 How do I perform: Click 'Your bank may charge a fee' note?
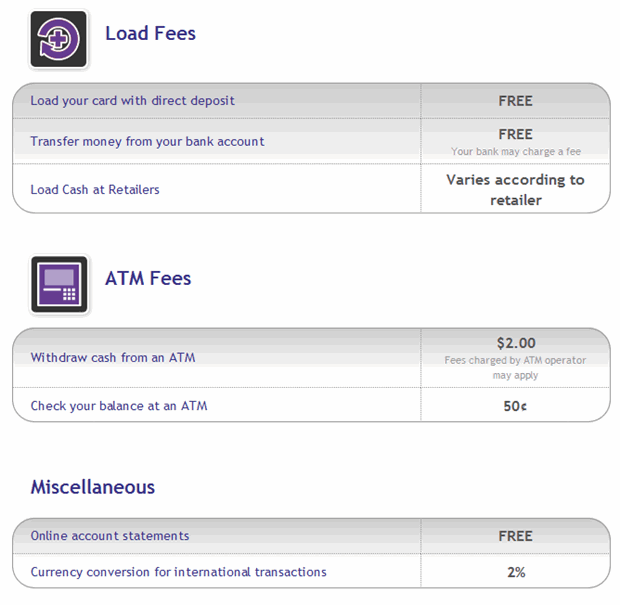516,151
